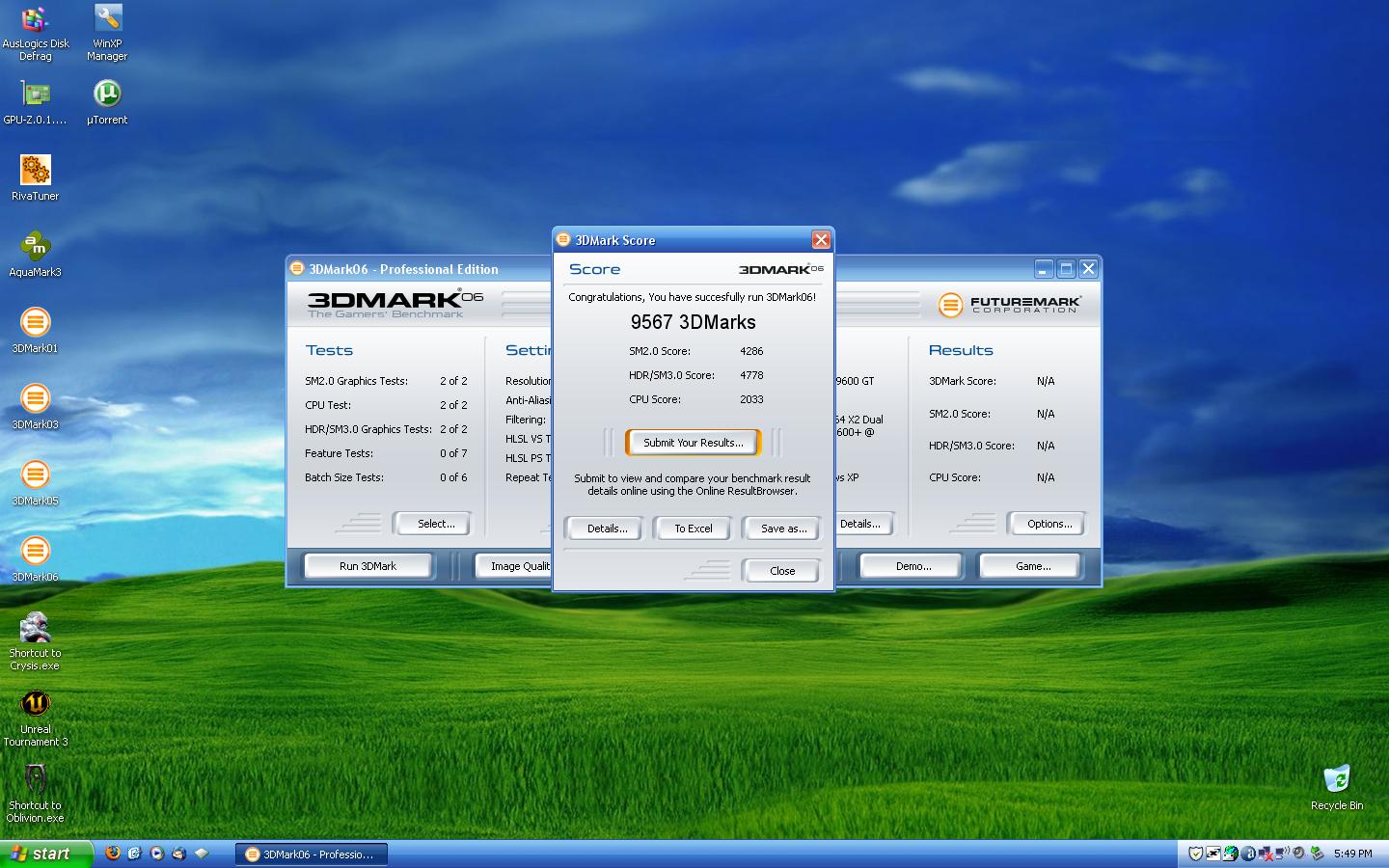Open µTorrent desktop icon
This screenshot has width=1389, height=868.
(x=107, y=102)
